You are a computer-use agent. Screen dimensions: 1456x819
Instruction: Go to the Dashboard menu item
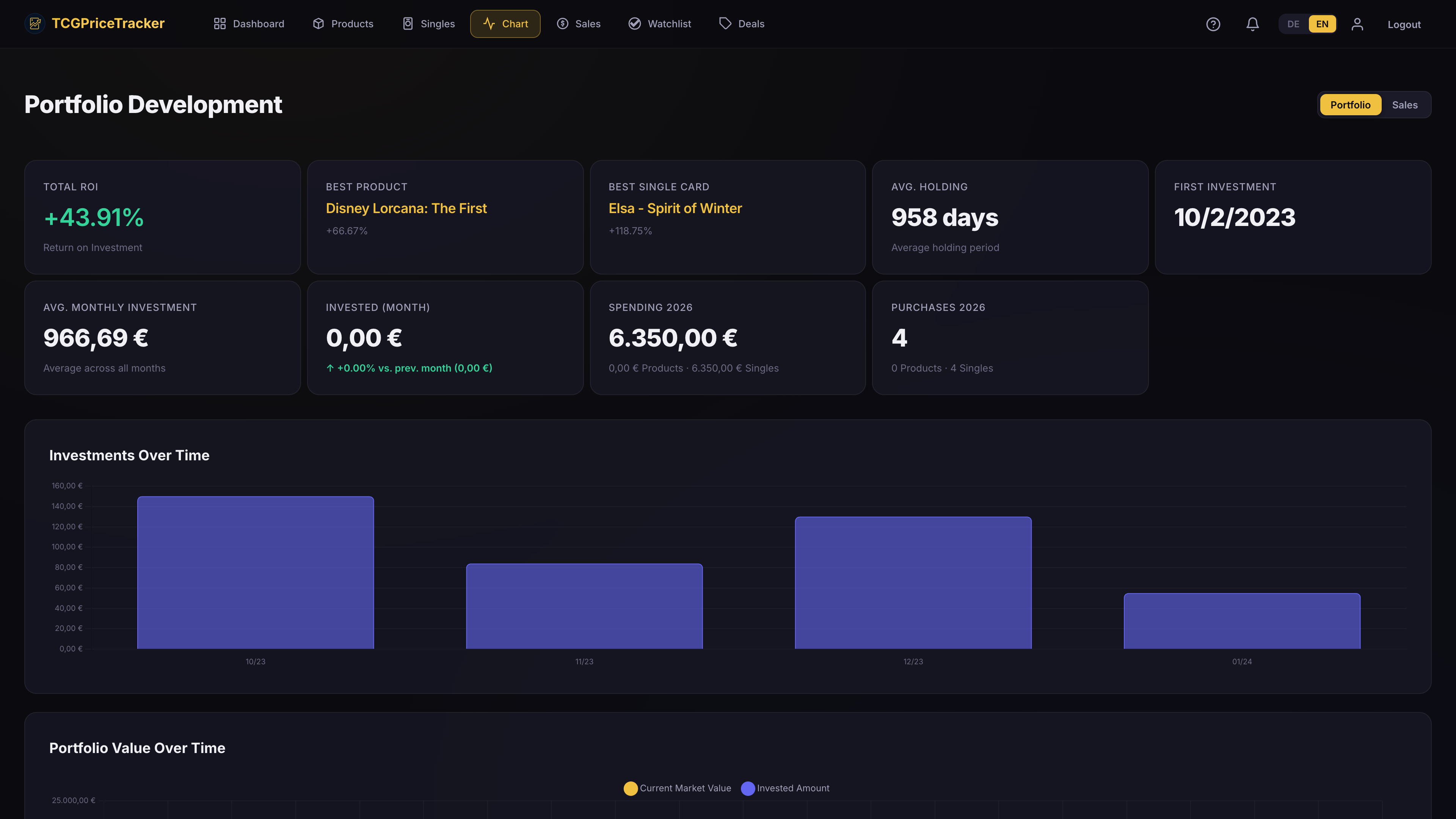pos(249,24)
